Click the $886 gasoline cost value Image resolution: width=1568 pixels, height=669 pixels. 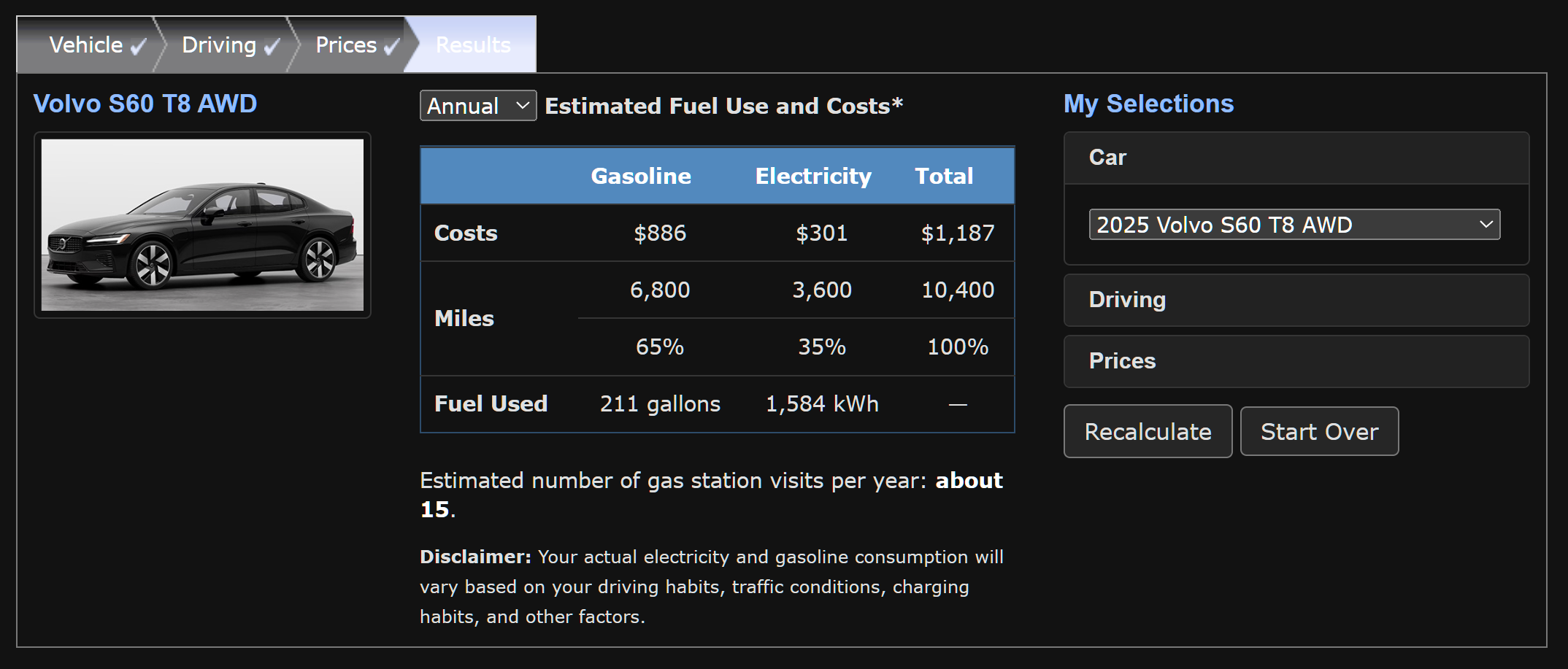660,233
